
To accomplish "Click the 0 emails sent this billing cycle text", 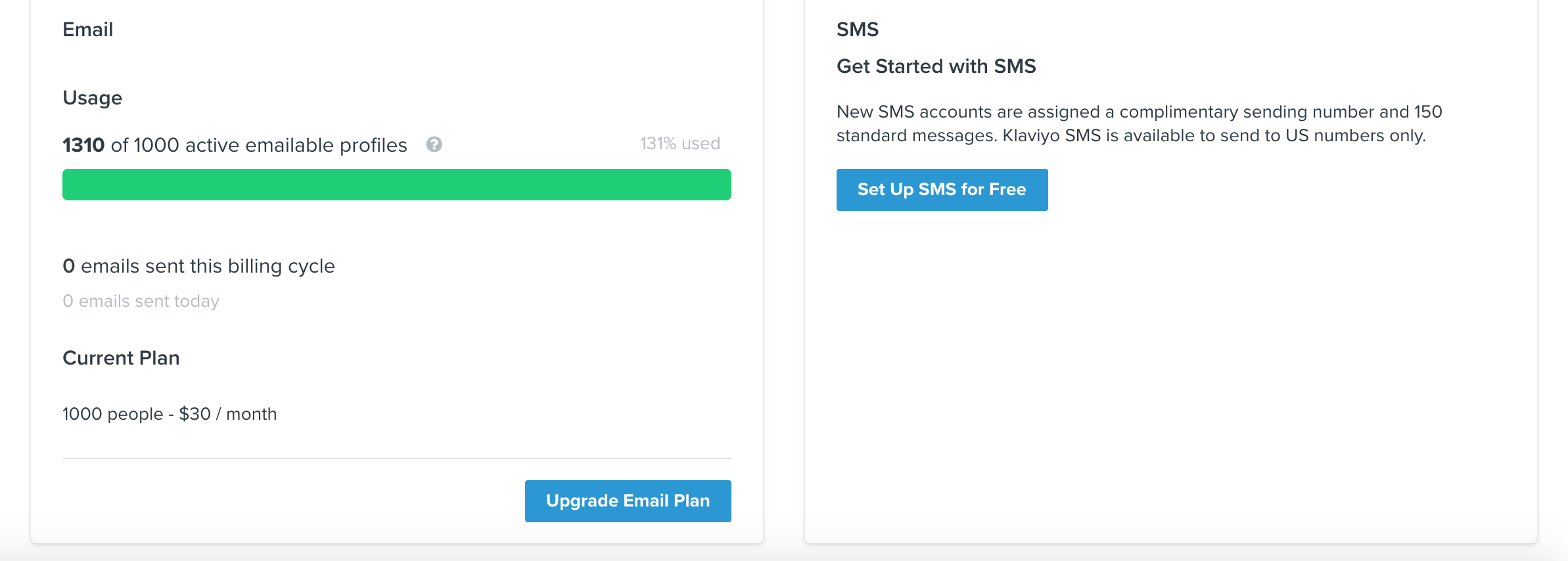I will tap(198, 266).
